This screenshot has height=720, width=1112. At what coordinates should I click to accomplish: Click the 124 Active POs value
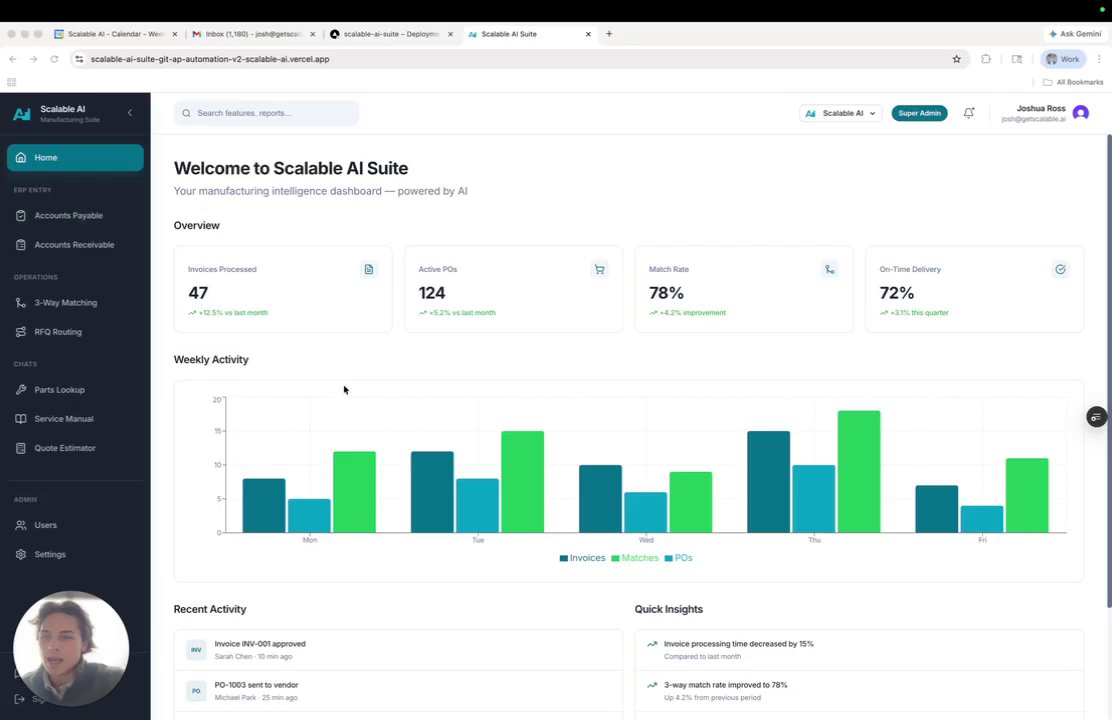[432, 293]
